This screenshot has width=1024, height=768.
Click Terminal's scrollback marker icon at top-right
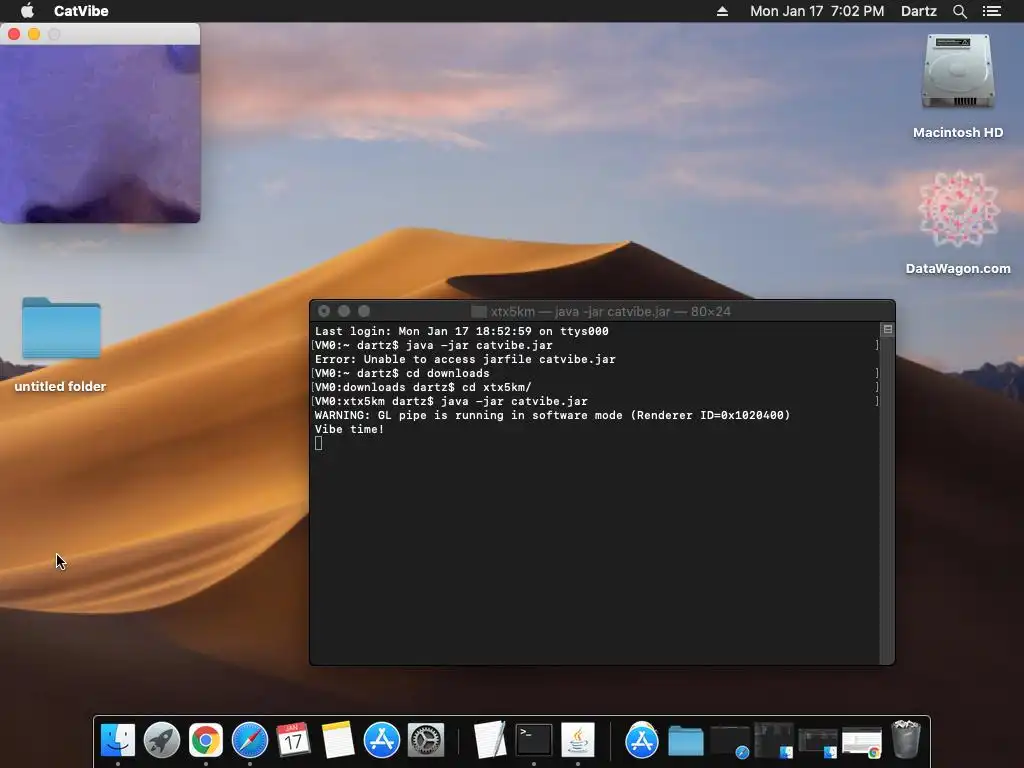point(888,329)
